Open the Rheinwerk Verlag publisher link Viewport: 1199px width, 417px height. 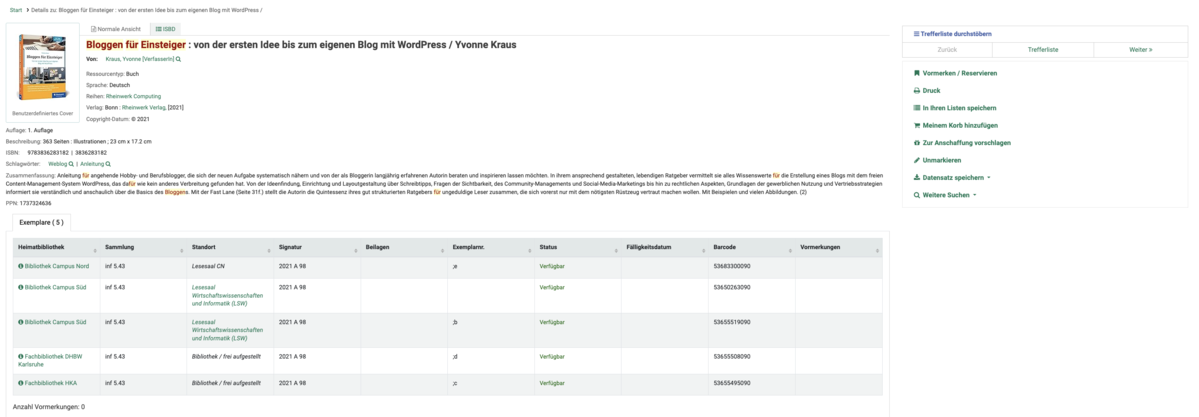(x=143, y=108)
